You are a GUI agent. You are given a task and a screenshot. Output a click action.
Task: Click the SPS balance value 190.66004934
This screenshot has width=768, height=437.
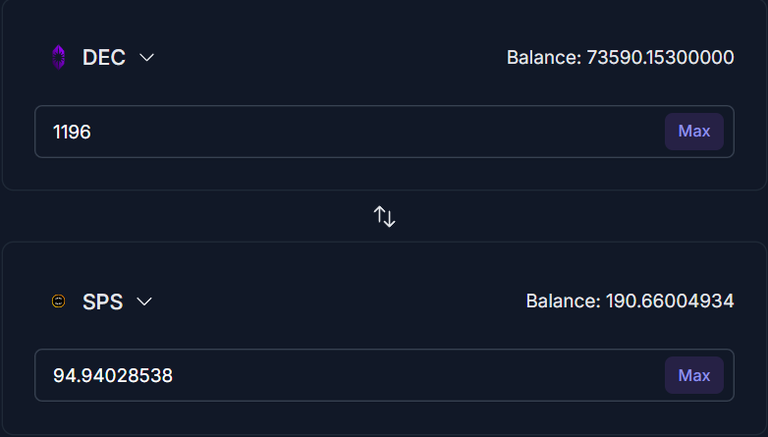pos(670,301)
